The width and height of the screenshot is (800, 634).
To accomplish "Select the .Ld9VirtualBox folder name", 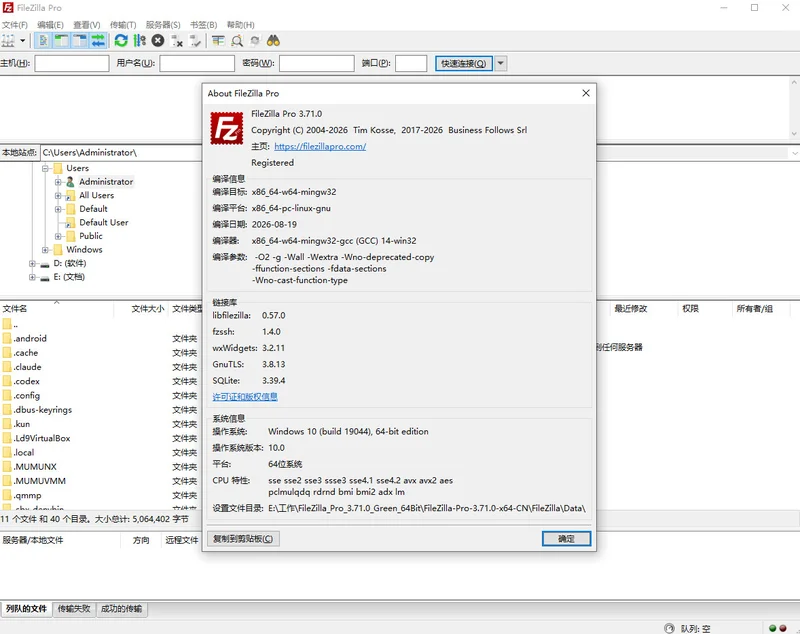I will [x=42, y=438].
